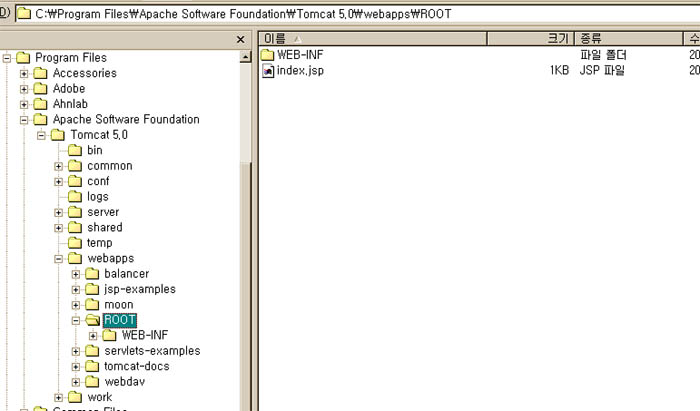Select the open ROOT folder icon

pyautogui.click(x=93, y=320)
